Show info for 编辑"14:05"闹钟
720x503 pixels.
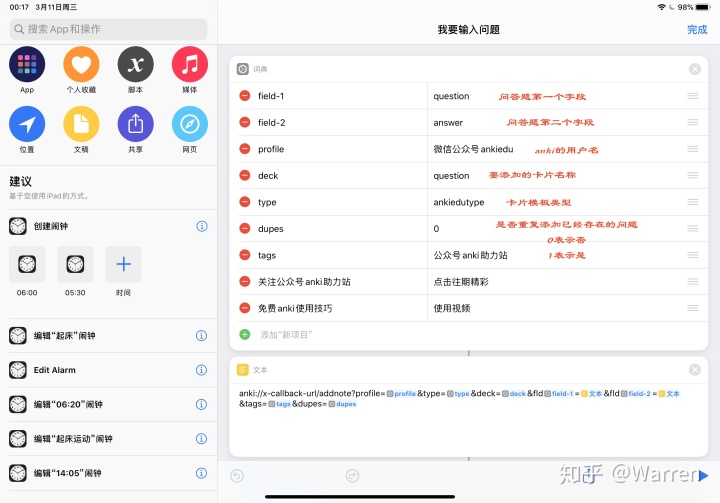point(202,473)
